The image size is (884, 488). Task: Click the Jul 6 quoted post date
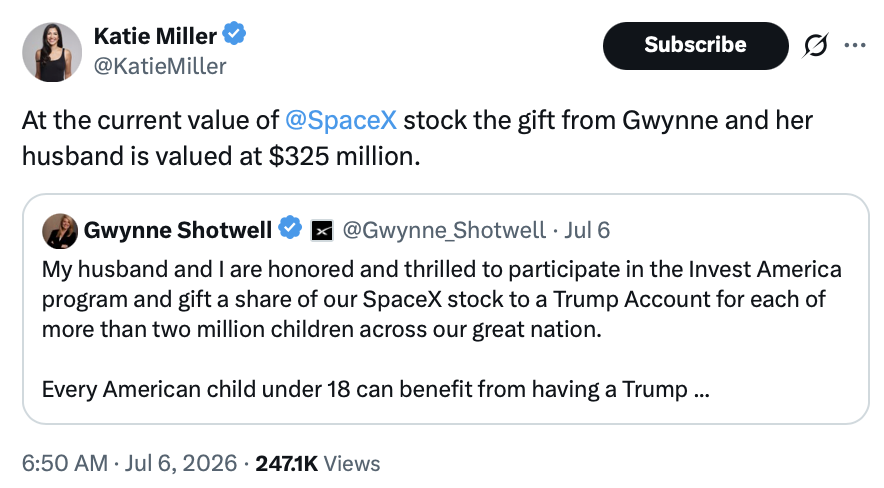[587, 230]
